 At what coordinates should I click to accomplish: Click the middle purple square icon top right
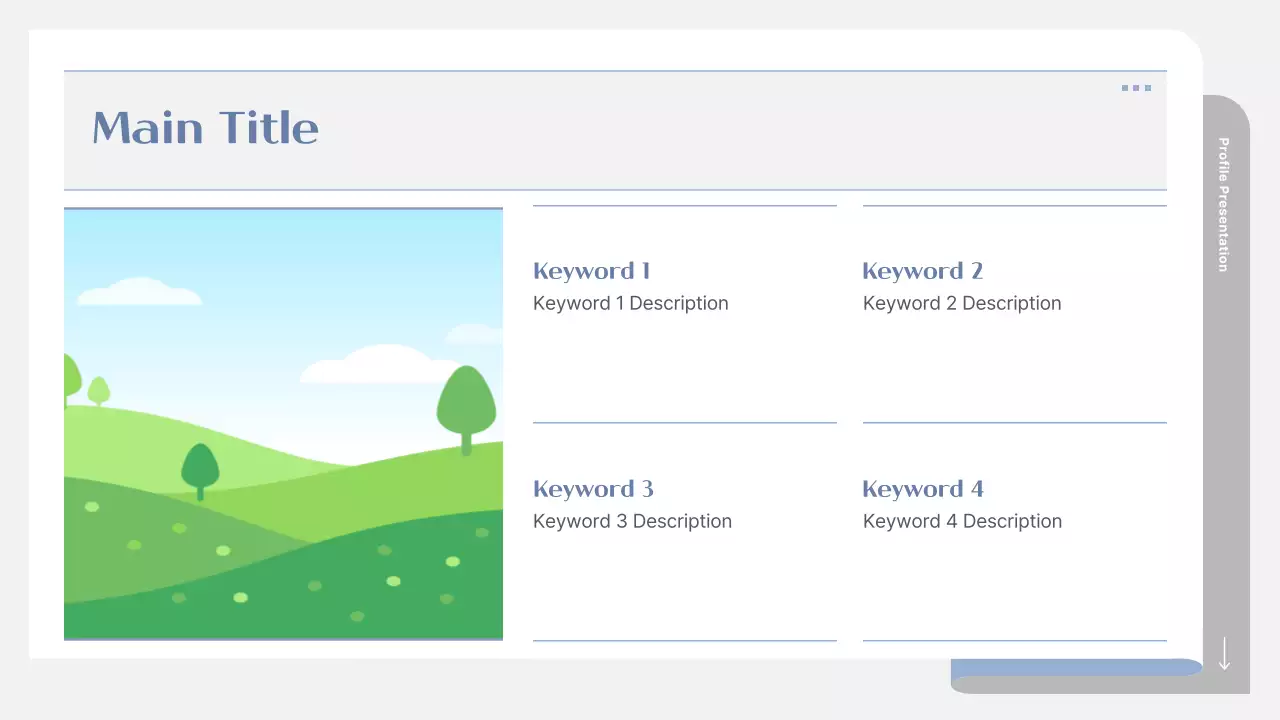click(1136, 88)
